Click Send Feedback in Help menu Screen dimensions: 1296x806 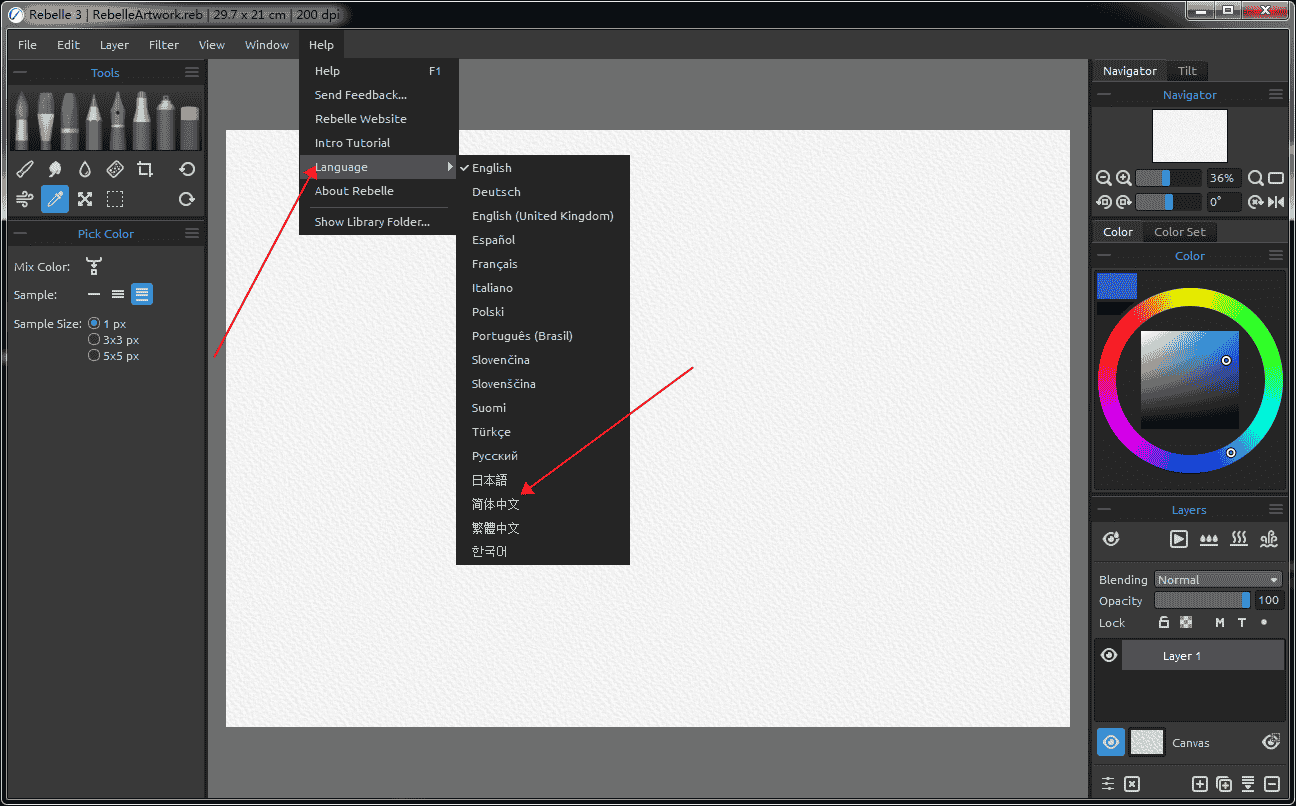pos(360,95)
